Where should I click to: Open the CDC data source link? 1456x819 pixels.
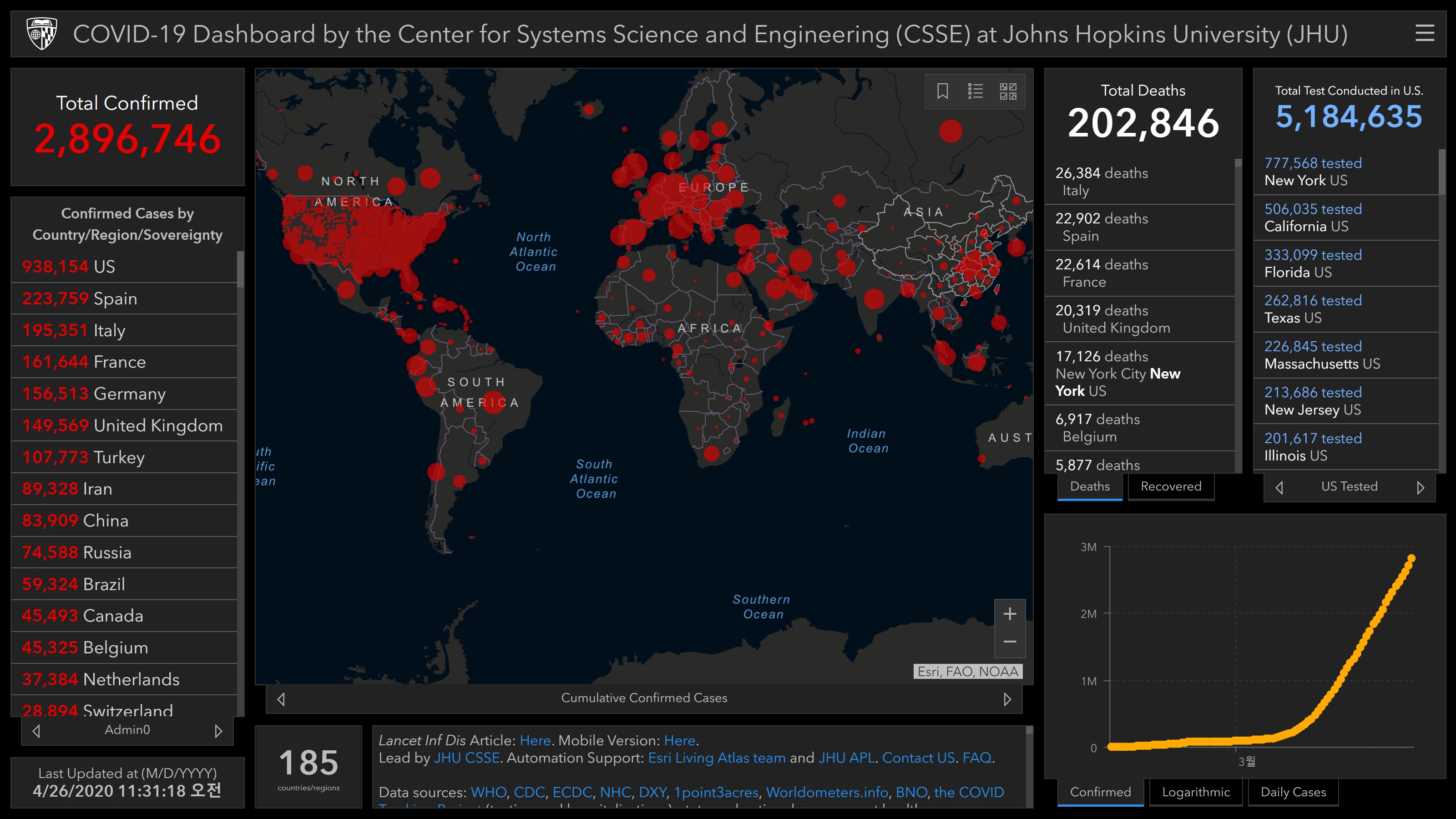coord(529,793)
